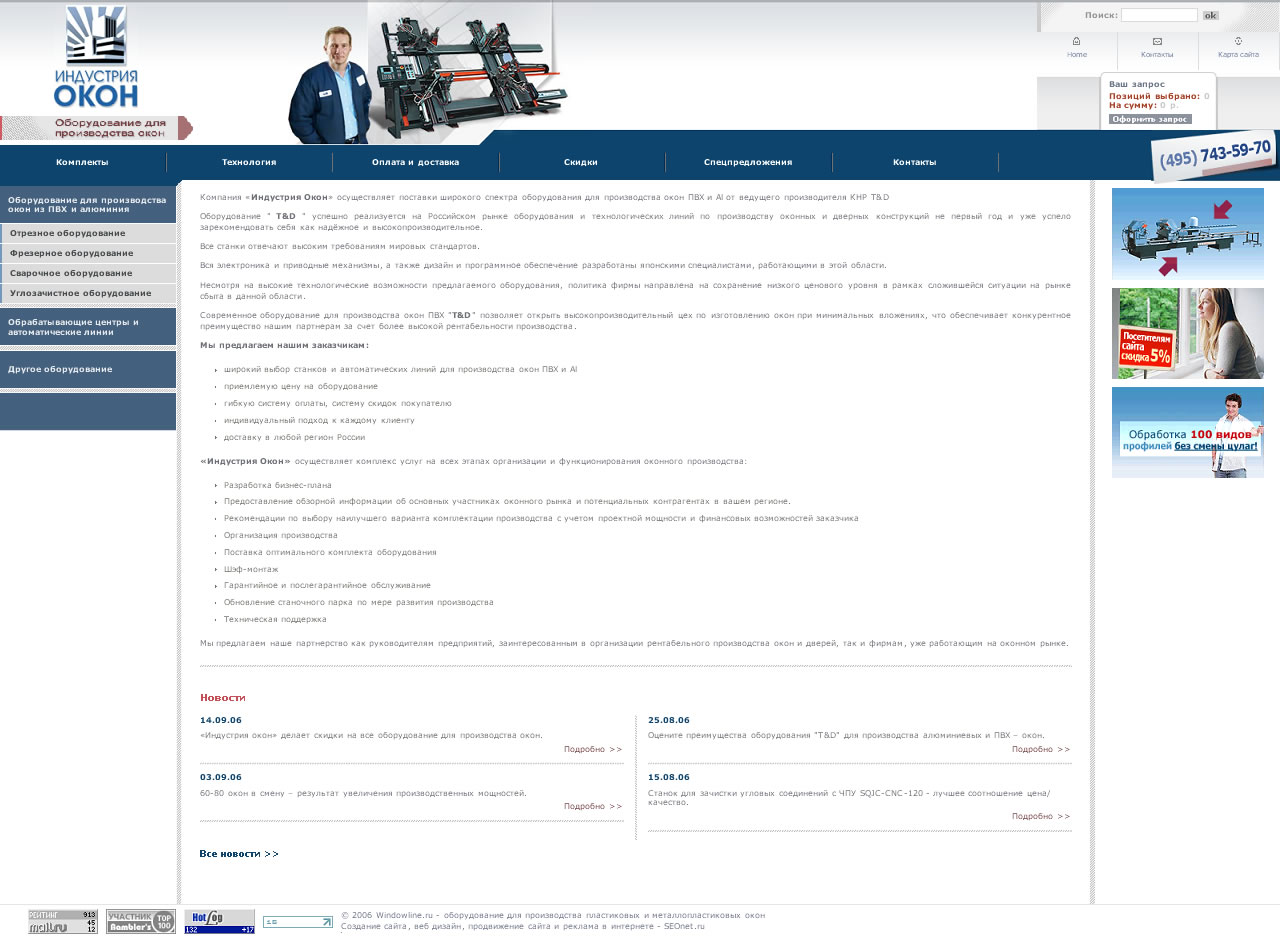Image resolution: width=1280 pixels, height=942 pixels.
Task: Click the news text about 60-80 окон в смену
Action: tap(363, 793)
